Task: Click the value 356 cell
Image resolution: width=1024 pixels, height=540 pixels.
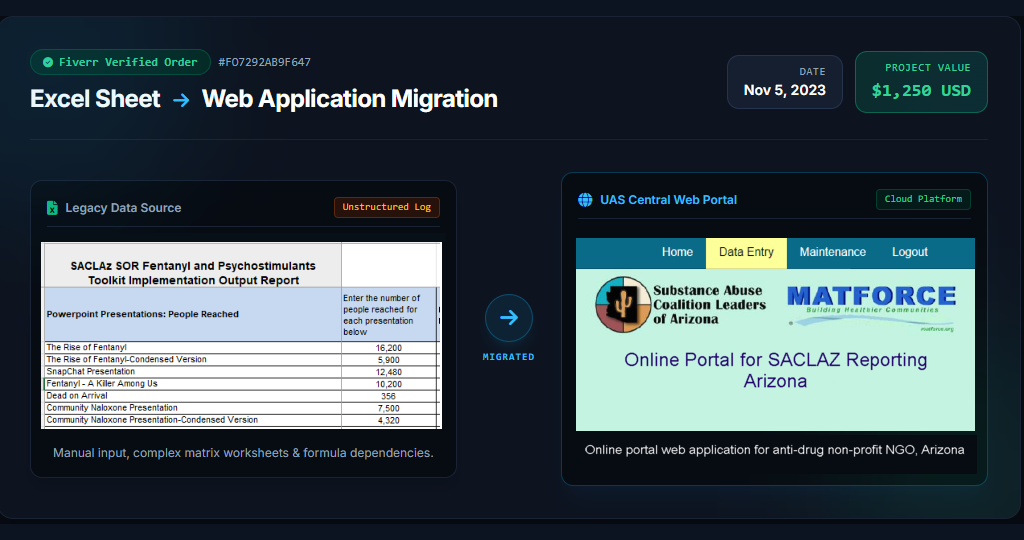Action: pos(389,396)
